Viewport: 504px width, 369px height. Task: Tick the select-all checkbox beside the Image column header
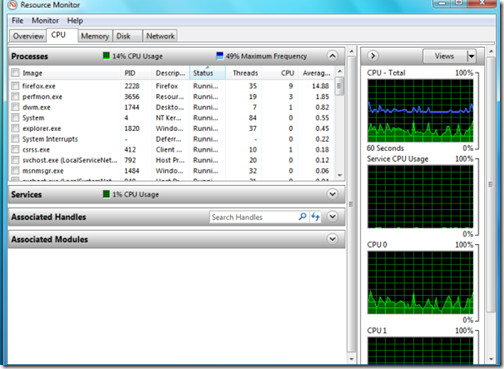[x=15, y=72]
